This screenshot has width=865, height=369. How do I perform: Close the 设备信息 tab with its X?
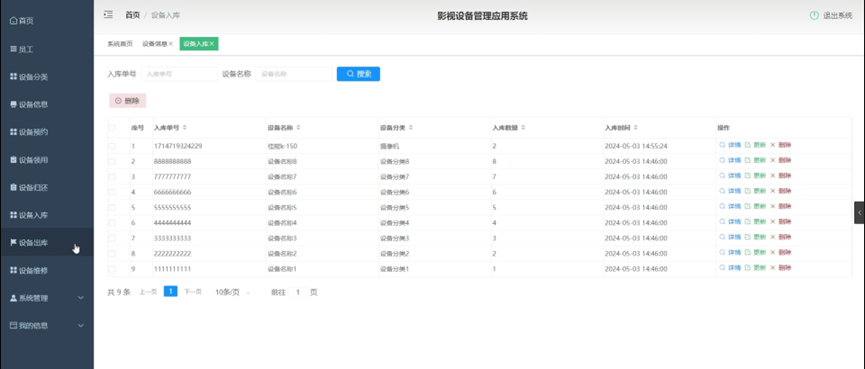pos(170,44)
